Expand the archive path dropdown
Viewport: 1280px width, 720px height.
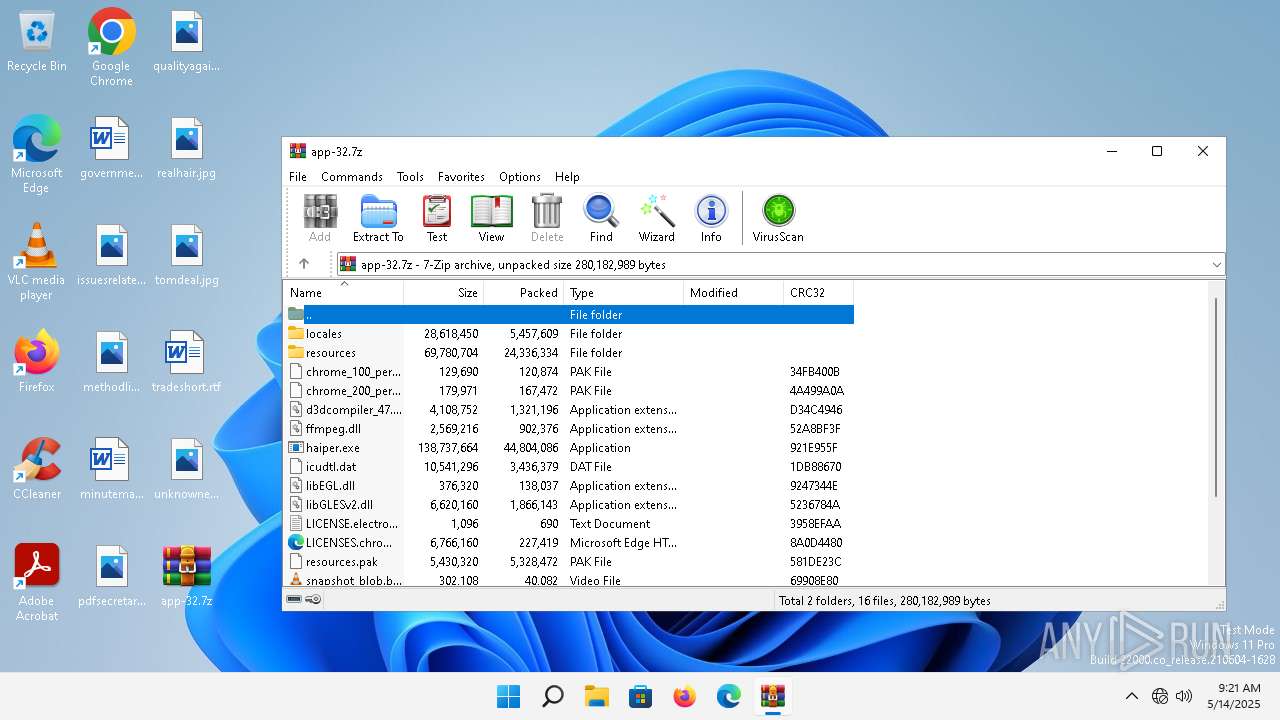pos(1216,265)
